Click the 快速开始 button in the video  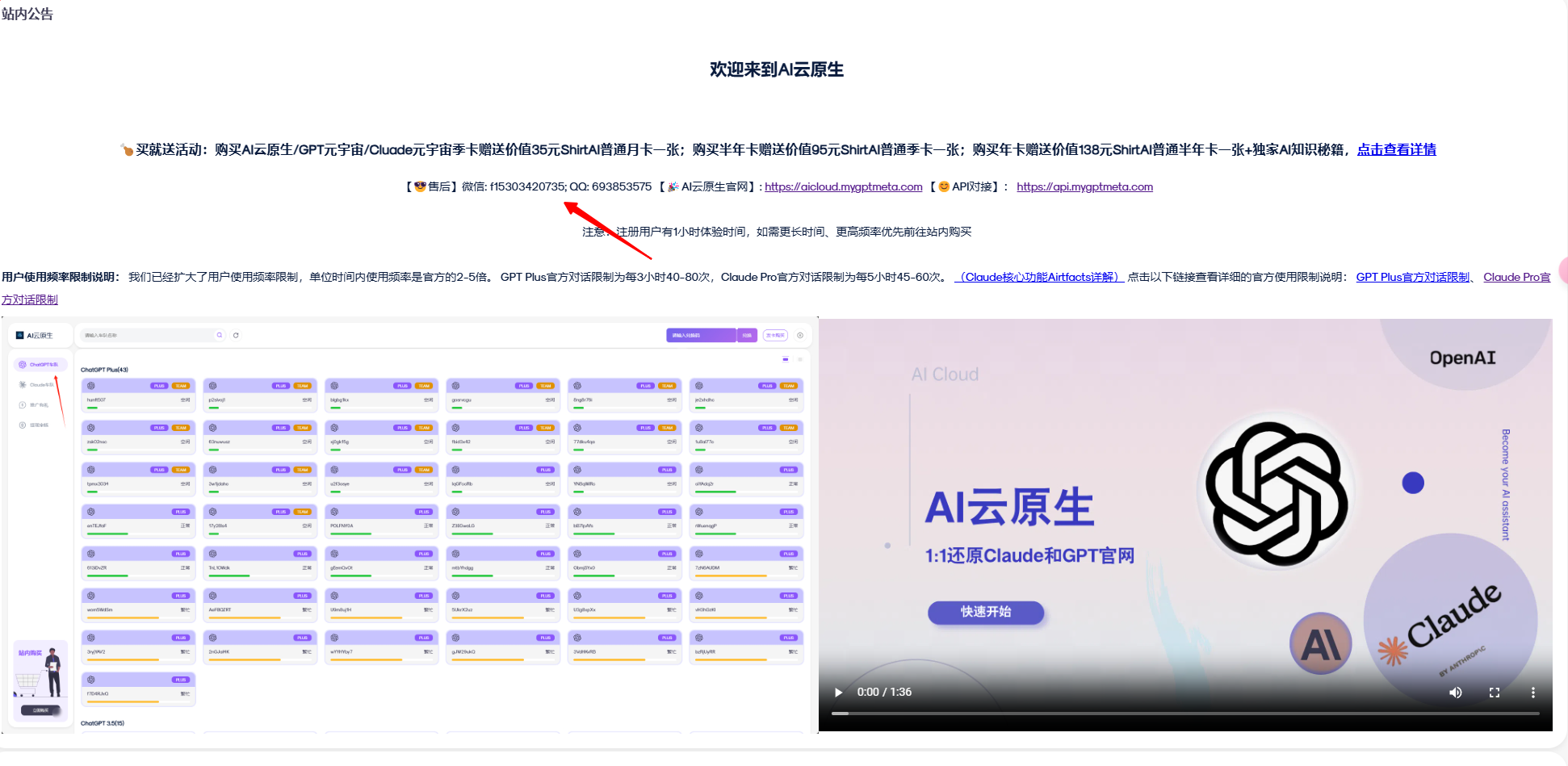985,612
